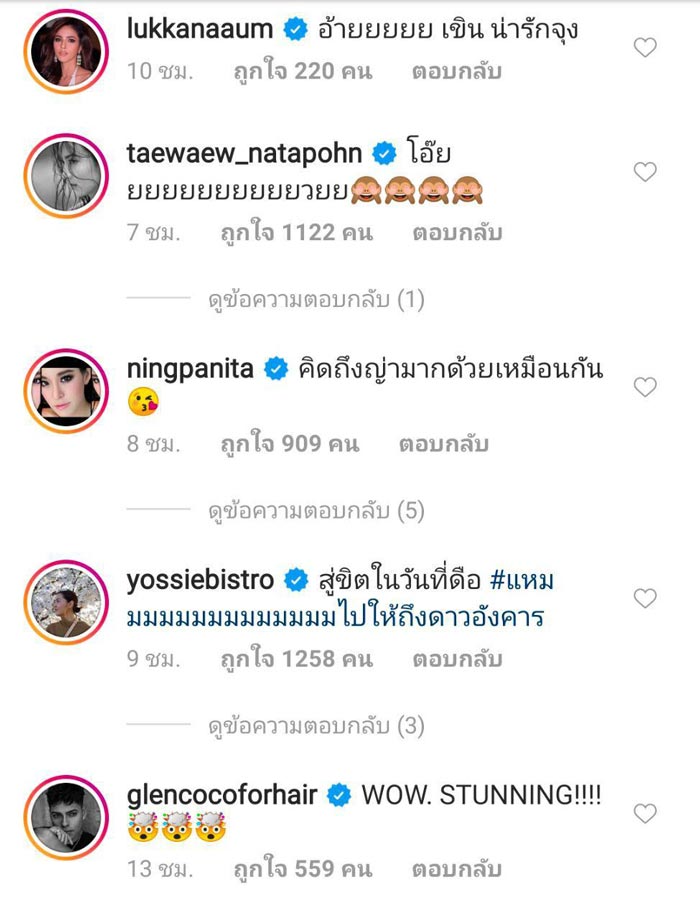Click the verified badge next to lukkanaaum
Image resolution: width=700 pixels, height=919 pixels.
coord(292,26)
